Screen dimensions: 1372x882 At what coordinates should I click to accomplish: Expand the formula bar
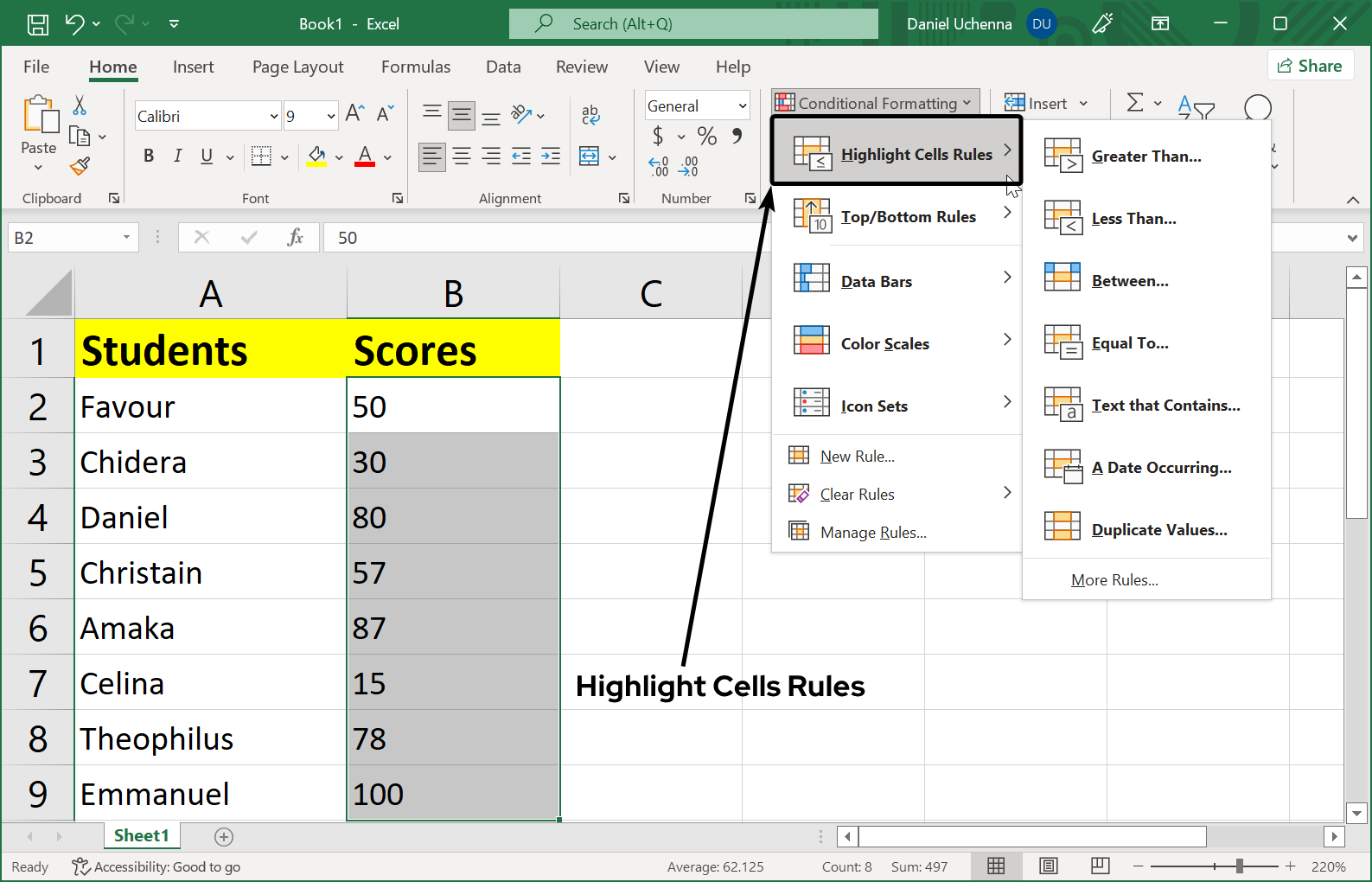click(x=1352, y=238)
